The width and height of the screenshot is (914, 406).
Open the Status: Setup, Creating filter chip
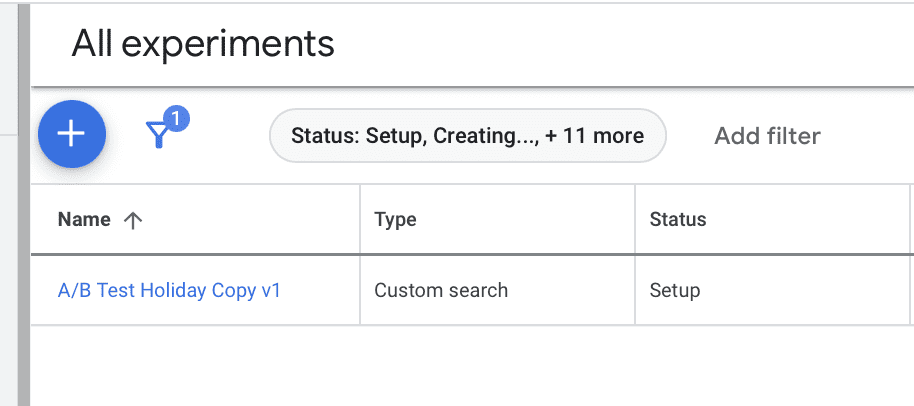click(x=467, y=136)
